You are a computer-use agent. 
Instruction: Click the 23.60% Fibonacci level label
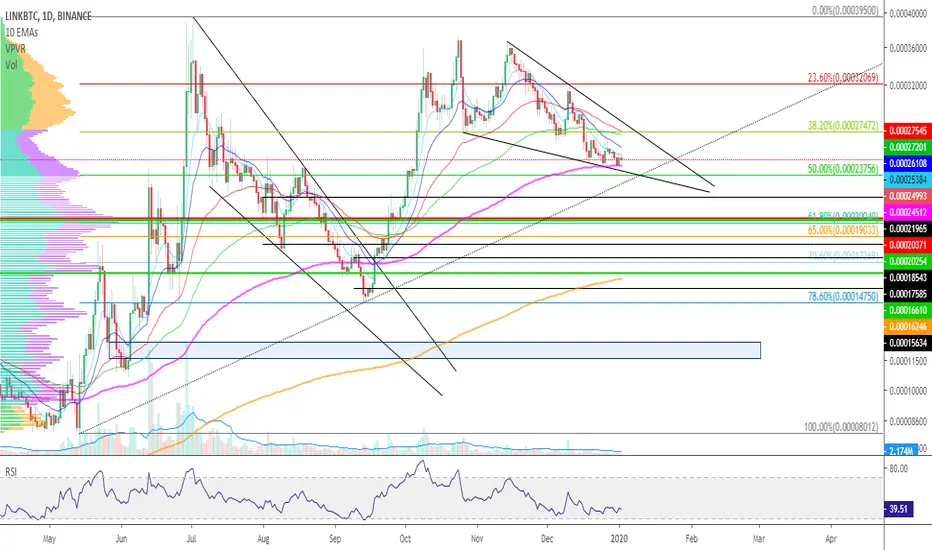843,77
